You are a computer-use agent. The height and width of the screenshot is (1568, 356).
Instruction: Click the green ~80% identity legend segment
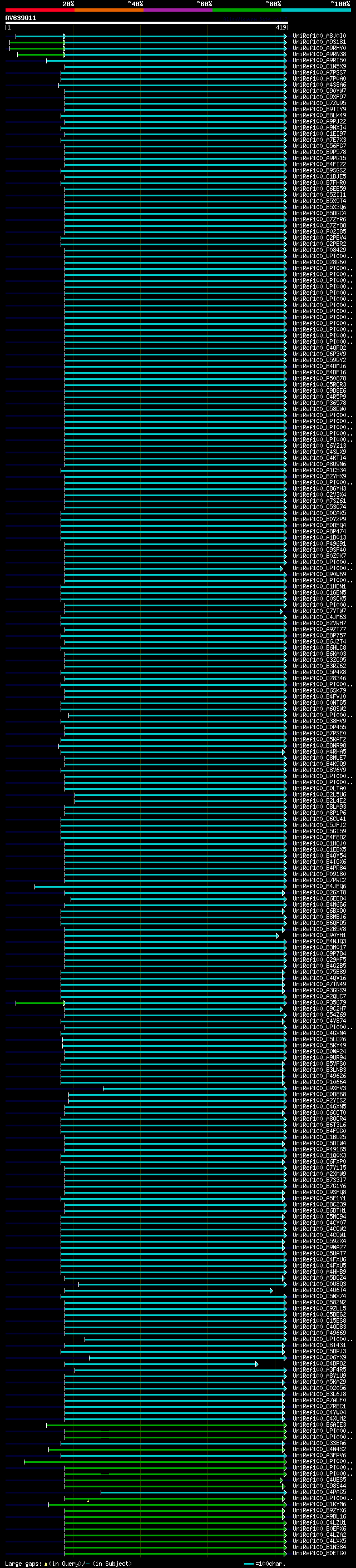[x=247, y=11]
